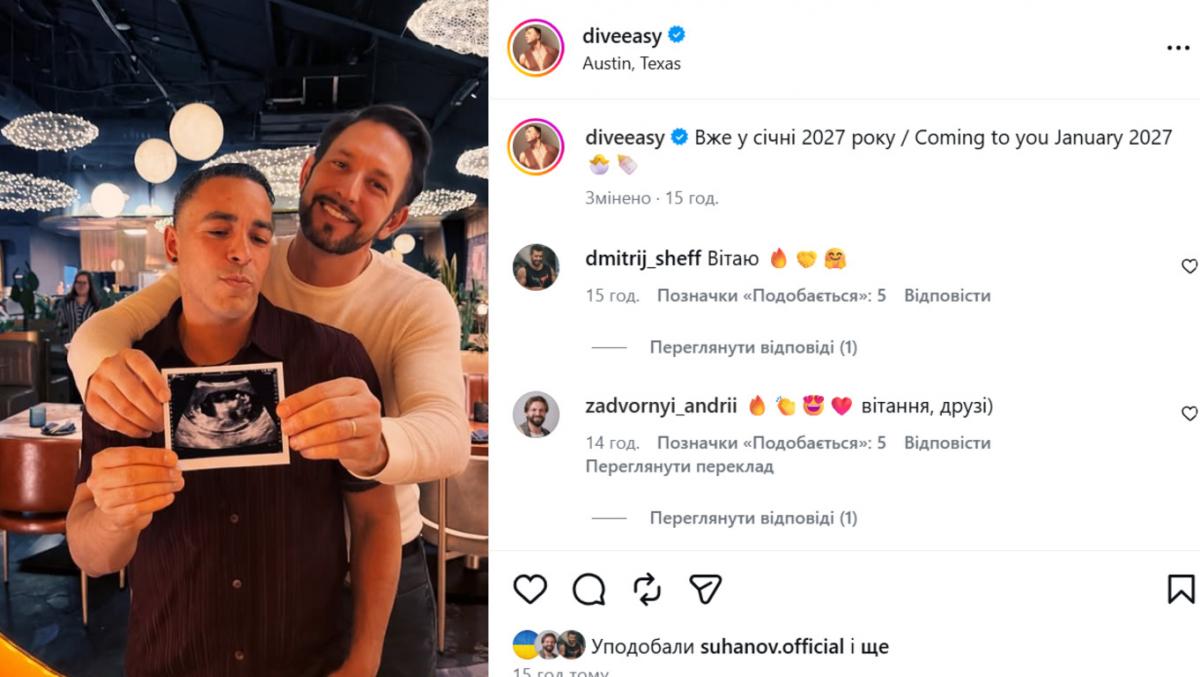Click Переглянути переклад translation link
1200x677 pixels.
[679, 467]
